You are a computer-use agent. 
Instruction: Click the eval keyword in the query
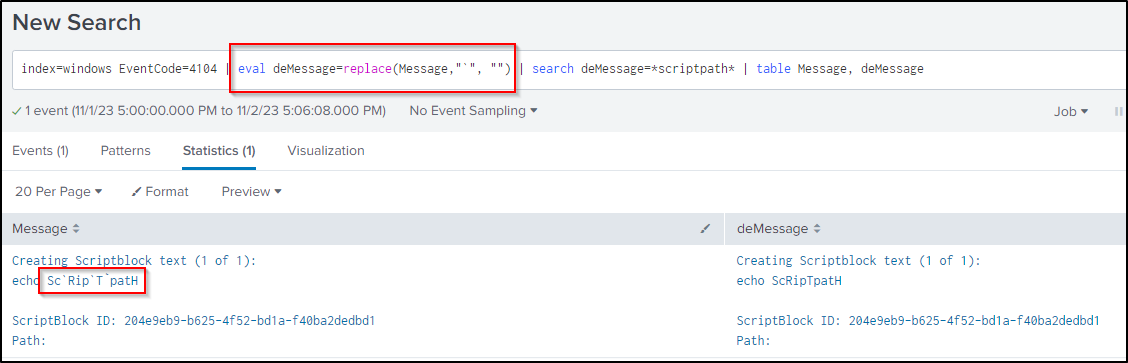(x=252, y=69)
